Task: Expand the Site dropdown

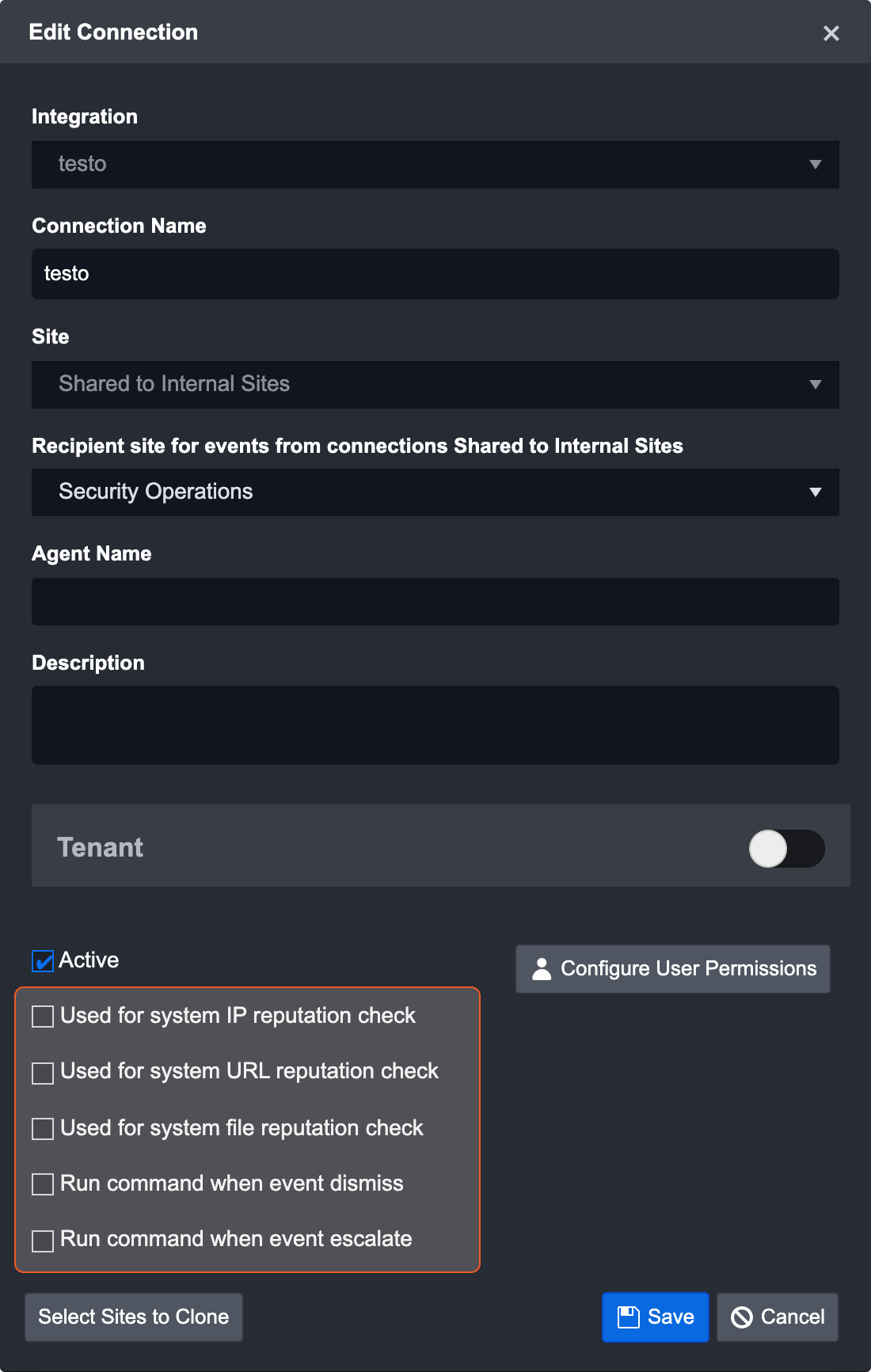Action: coord(815,385)
